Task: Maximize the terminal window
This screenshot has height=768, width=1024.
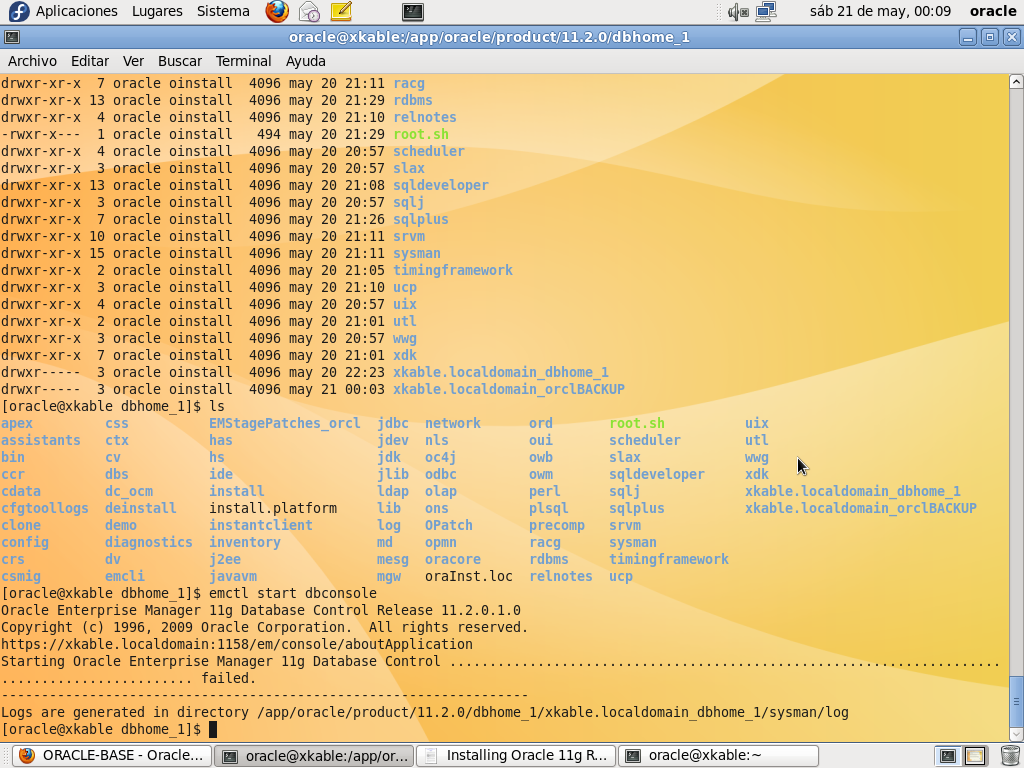Action: pyautogui.click(x=989, y=37)
